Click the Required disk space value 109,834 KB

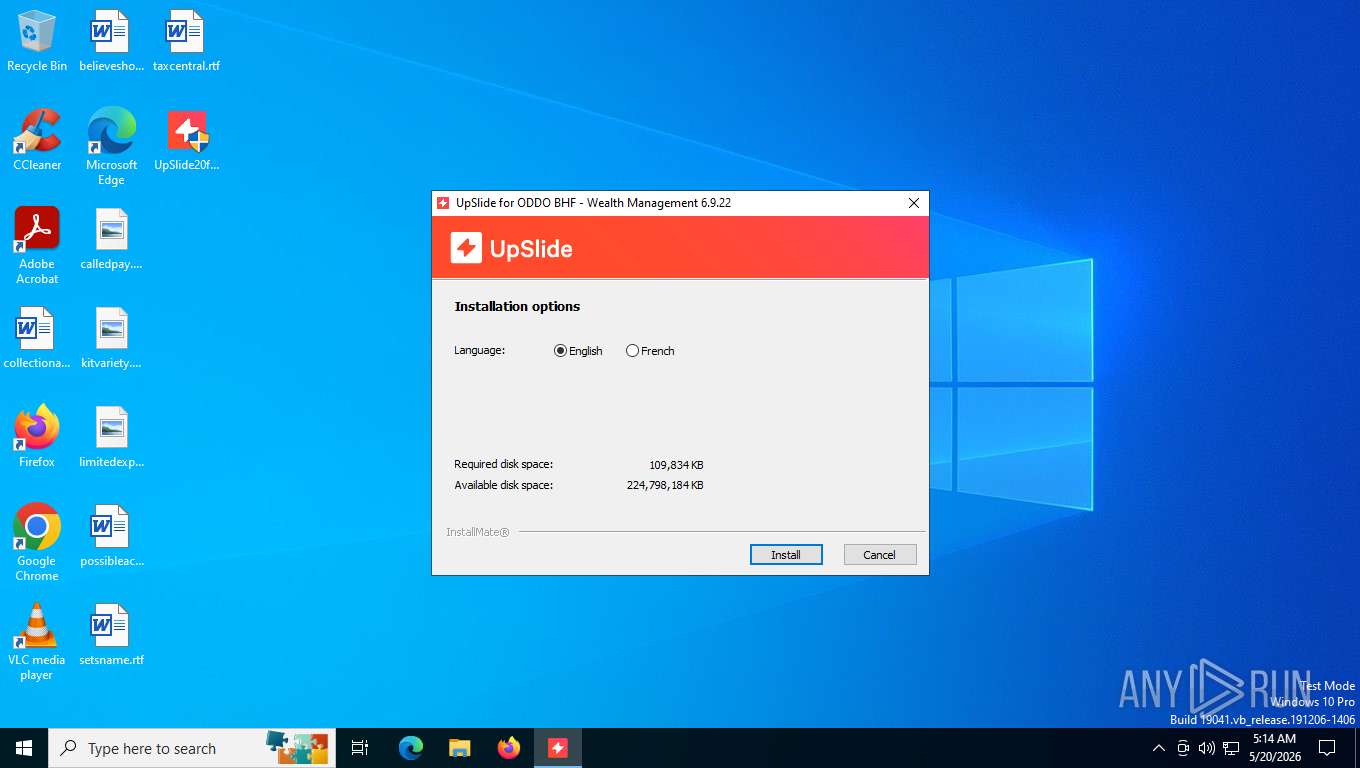click(676, 465)
